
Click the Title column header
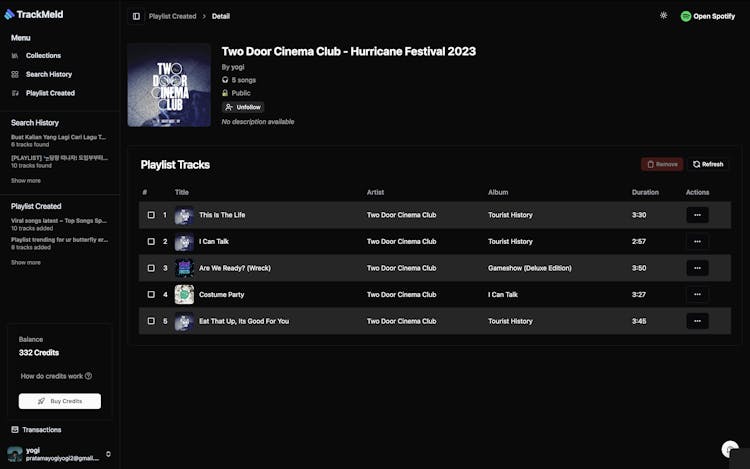(x=182, y=192)
